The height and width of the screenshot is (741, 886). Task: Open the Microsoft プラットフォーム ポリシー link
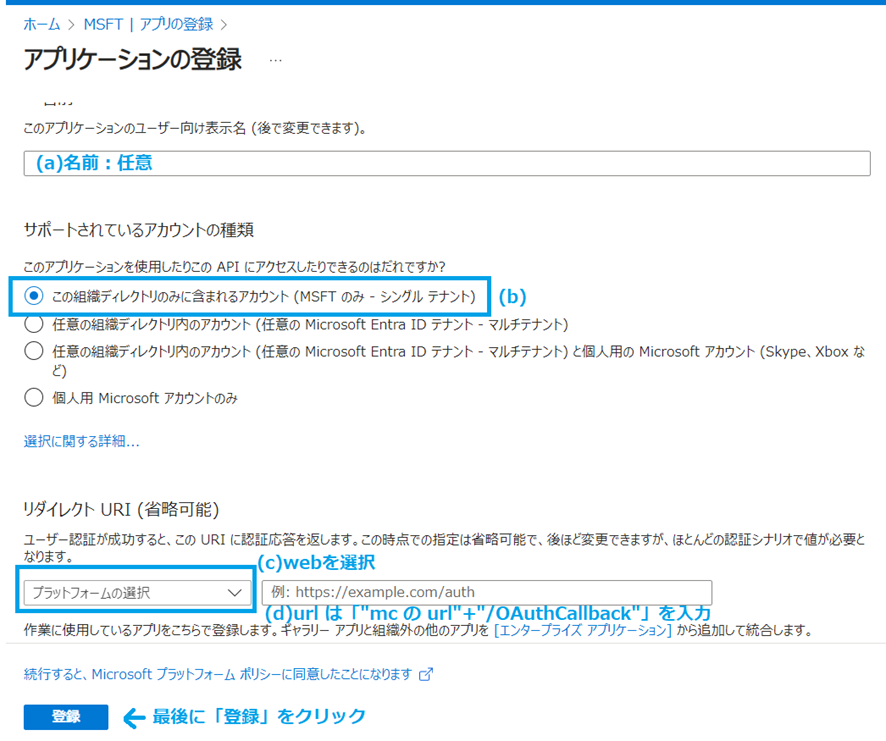(218, 674)
